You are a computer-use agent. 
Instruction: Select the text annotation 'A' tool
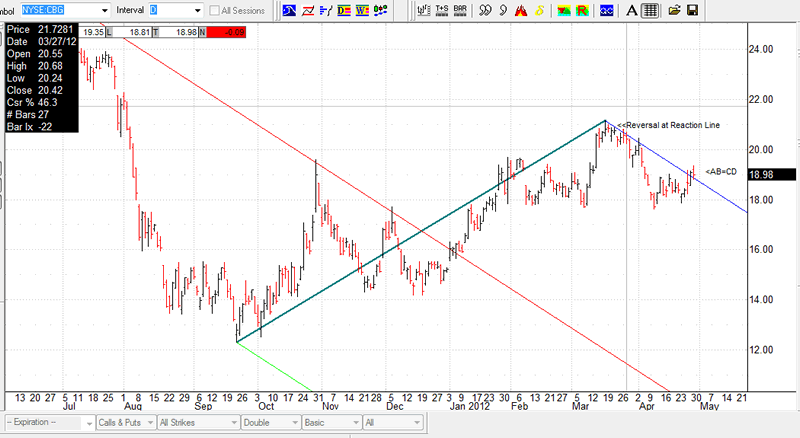click(x=631, y=10)
